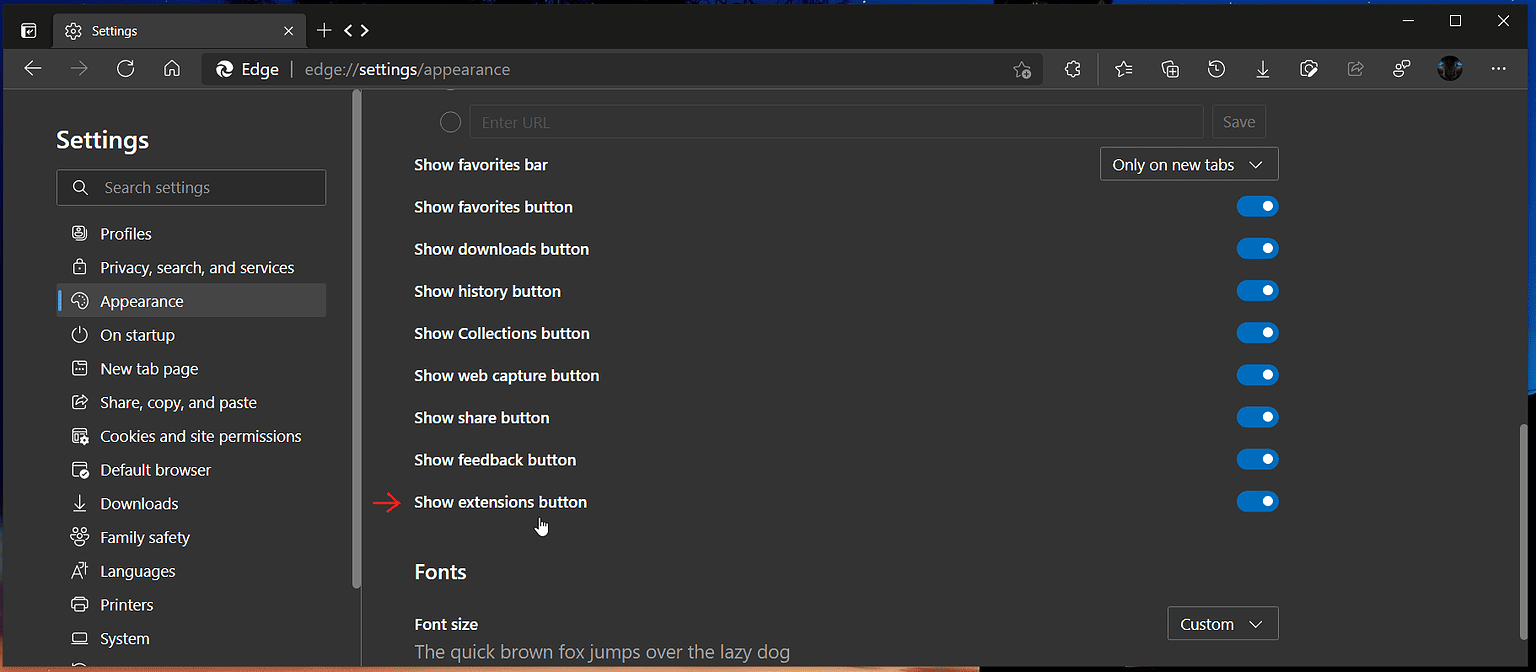The width and height of the screenshot is (1536, 672).
Task: Open browsing History icon
Action: pyautogui.click(x=1216, y=68)
